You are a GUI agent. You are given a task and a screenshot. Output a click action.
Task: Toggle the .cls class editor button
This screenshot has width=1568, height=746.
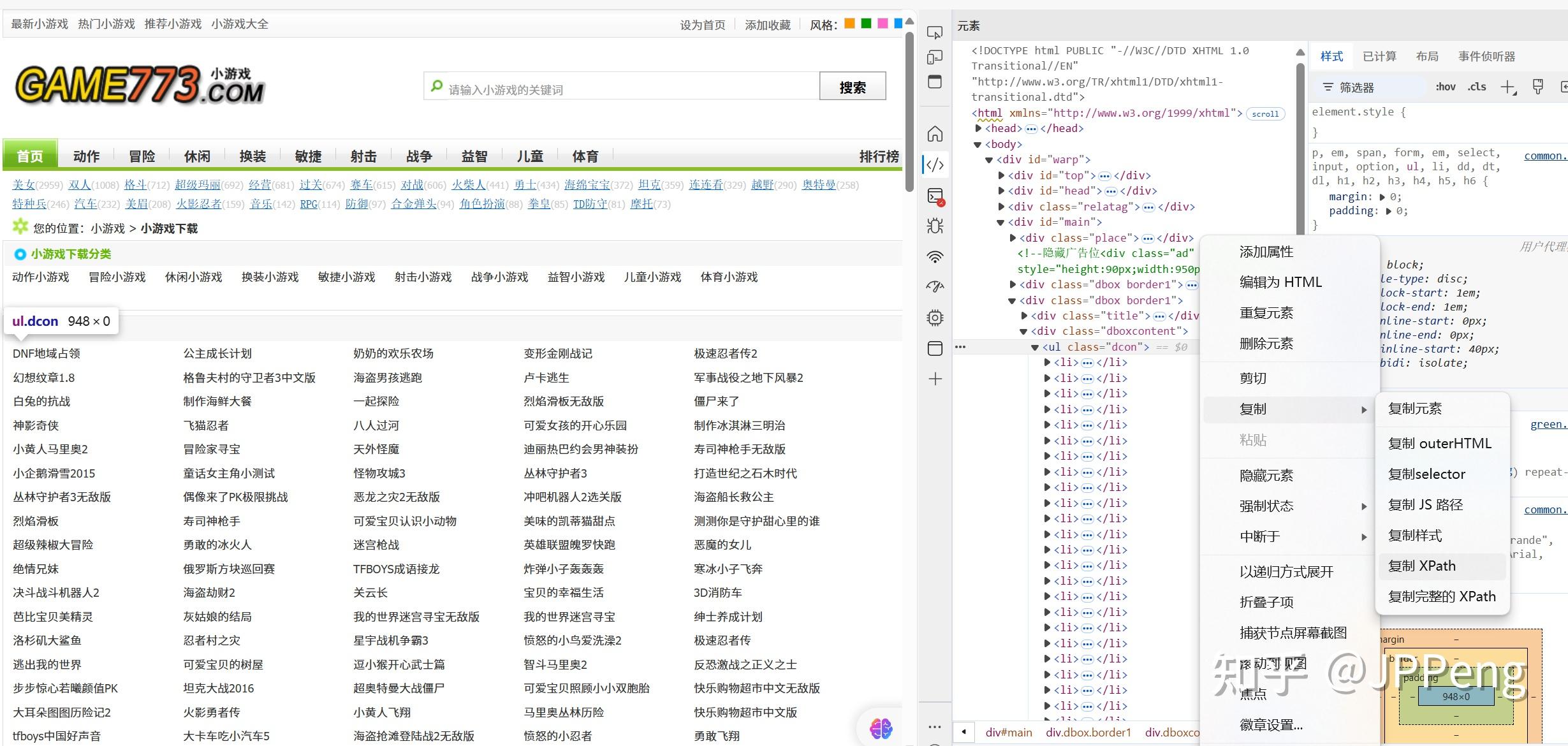1477,87
